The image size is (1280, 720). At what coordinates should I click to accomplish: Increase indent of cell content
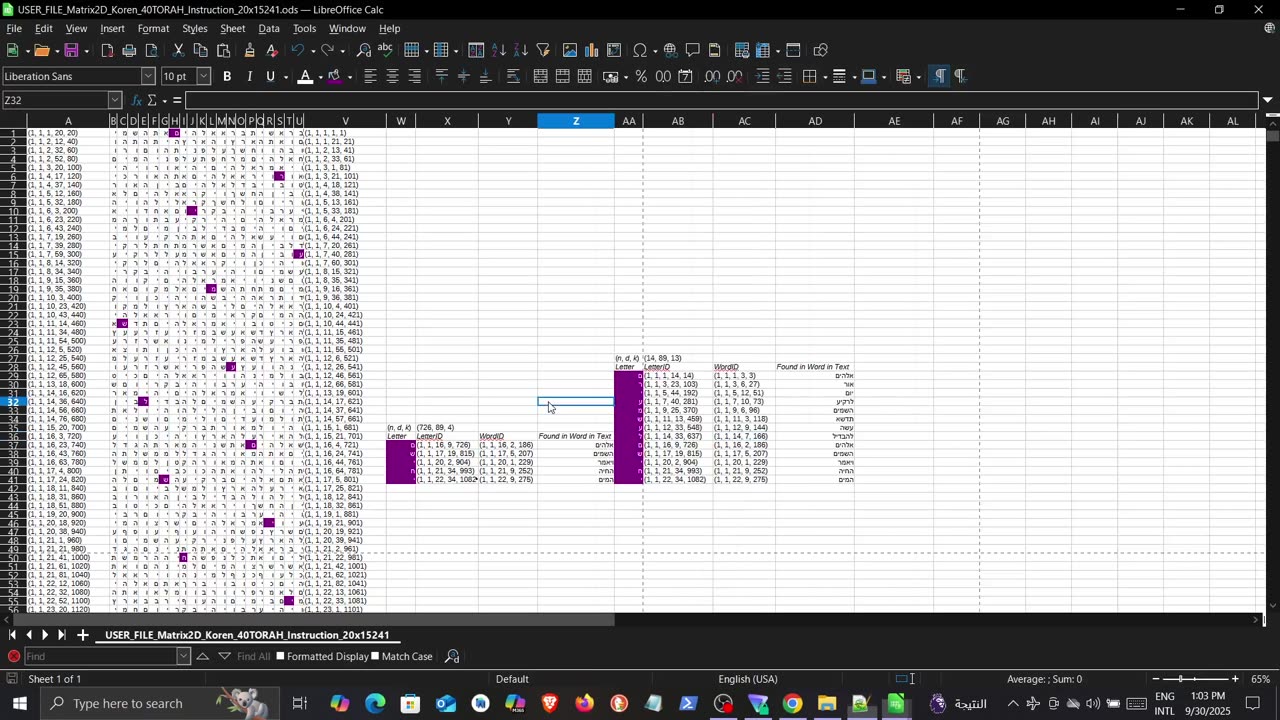click(762, 76)
